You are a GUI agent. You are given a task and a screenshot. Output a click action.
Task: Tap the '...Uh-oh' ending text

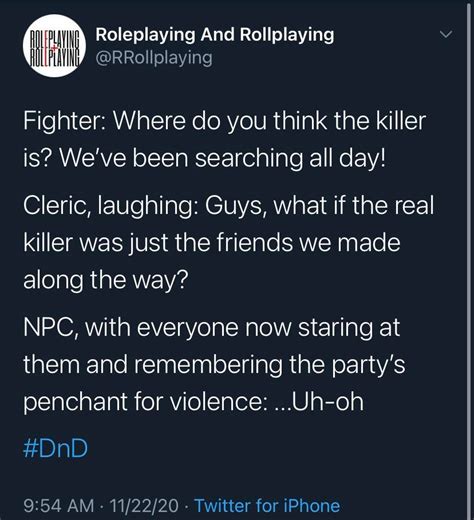tap(318, 401)
